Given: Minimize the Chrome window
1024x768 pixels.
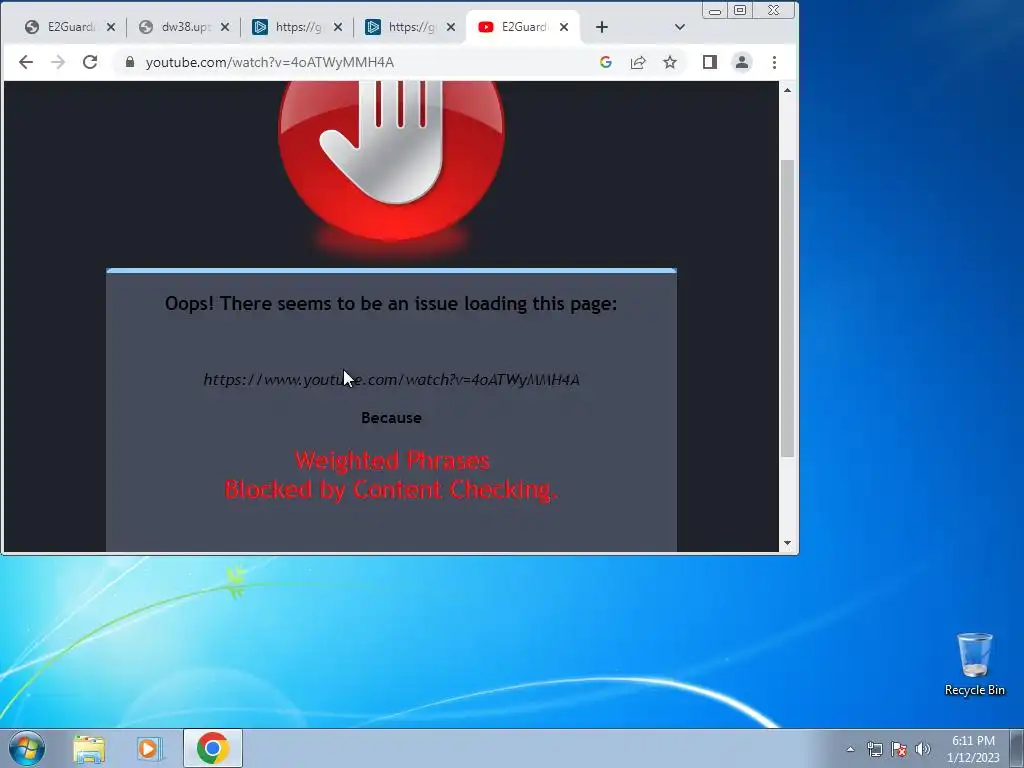Looking at the screenshot, I should (x=714, y=10).
